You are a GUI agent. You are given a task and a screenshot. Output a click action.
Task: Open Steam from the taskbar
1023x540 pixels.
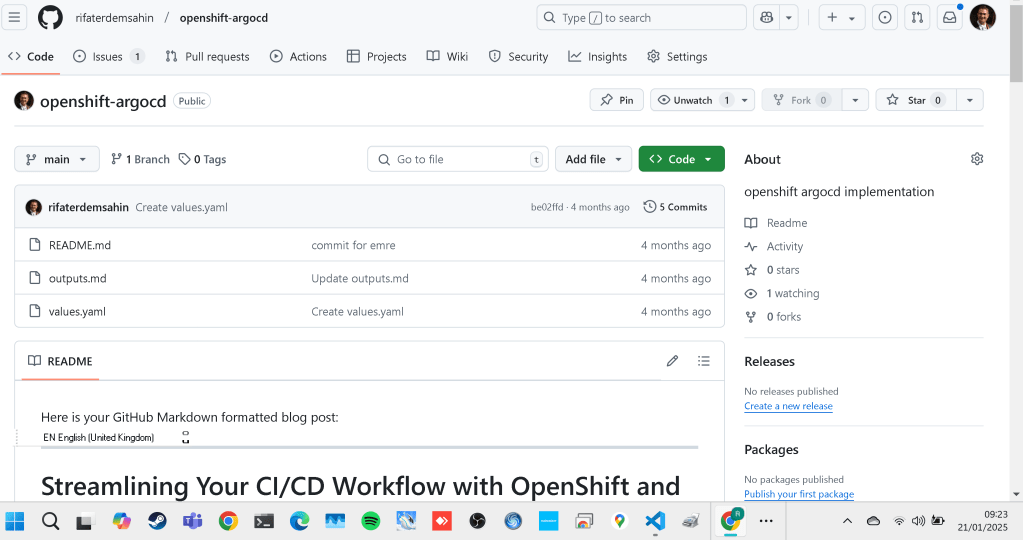point(157,521)
